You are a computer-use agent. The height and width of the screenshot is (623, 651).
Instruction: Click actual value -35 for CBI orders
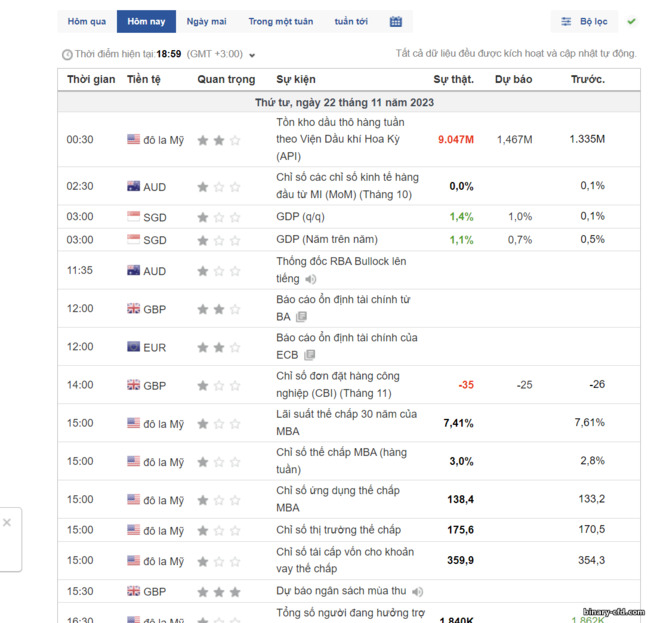[x=466, y=385]
